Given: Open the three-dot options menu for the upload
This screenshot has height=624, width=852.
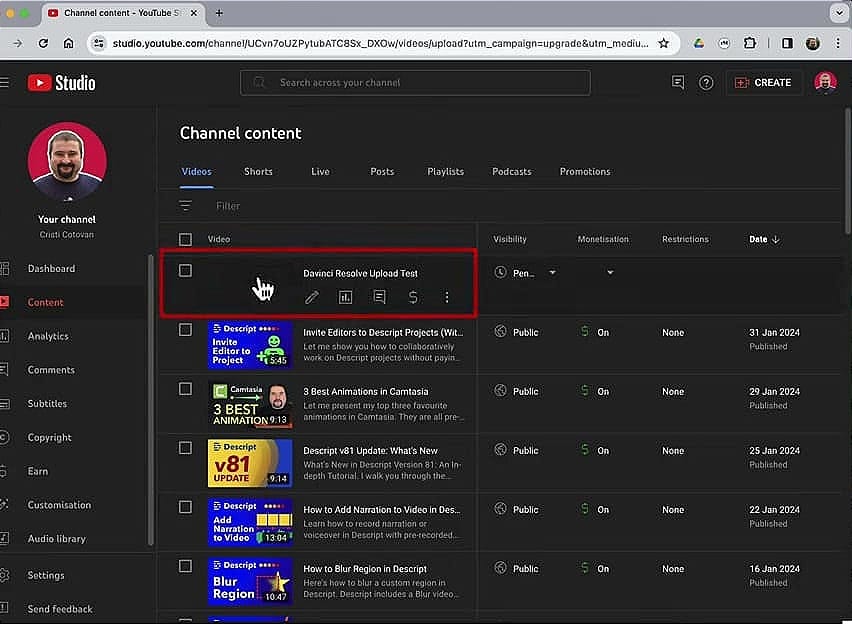Looking at the screenshot, I should coord(446,297).
